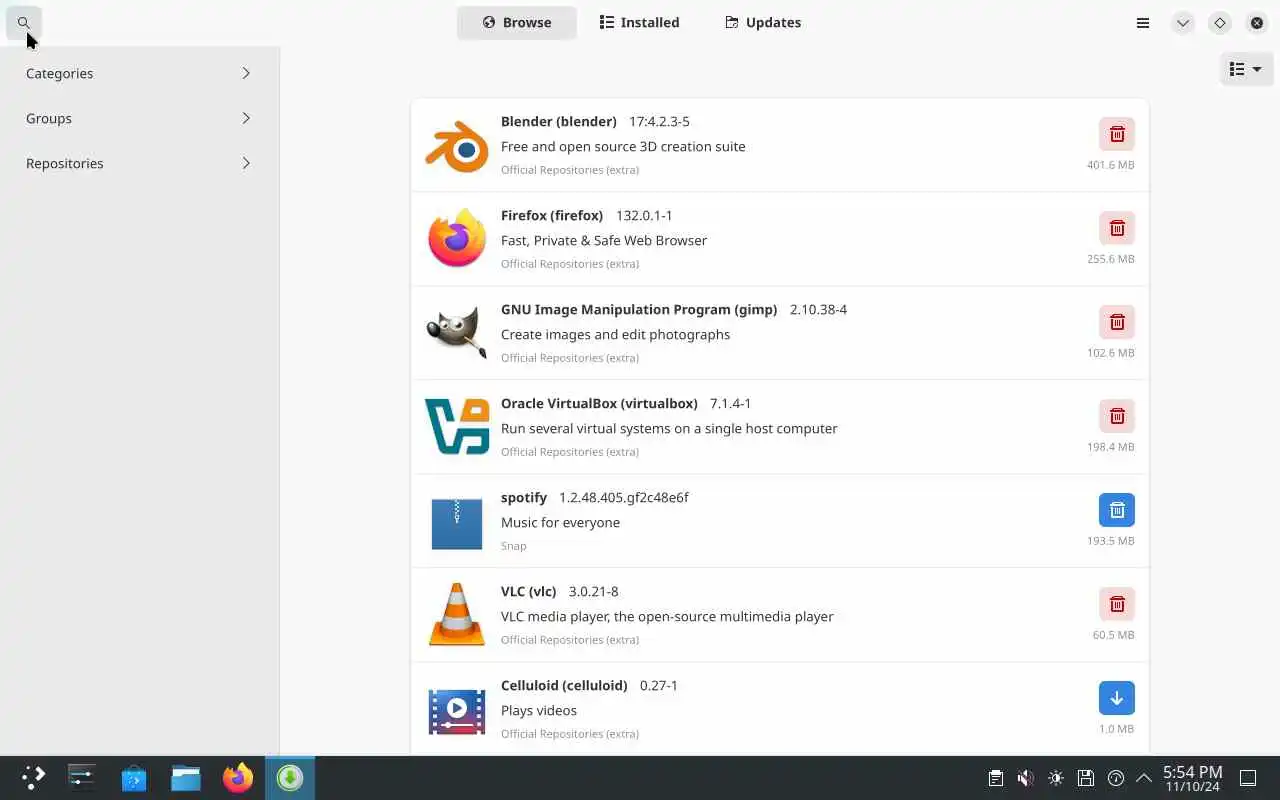Show hidden system tray icons
This screenshot has height=800, width=1280.
(1145, 778)
